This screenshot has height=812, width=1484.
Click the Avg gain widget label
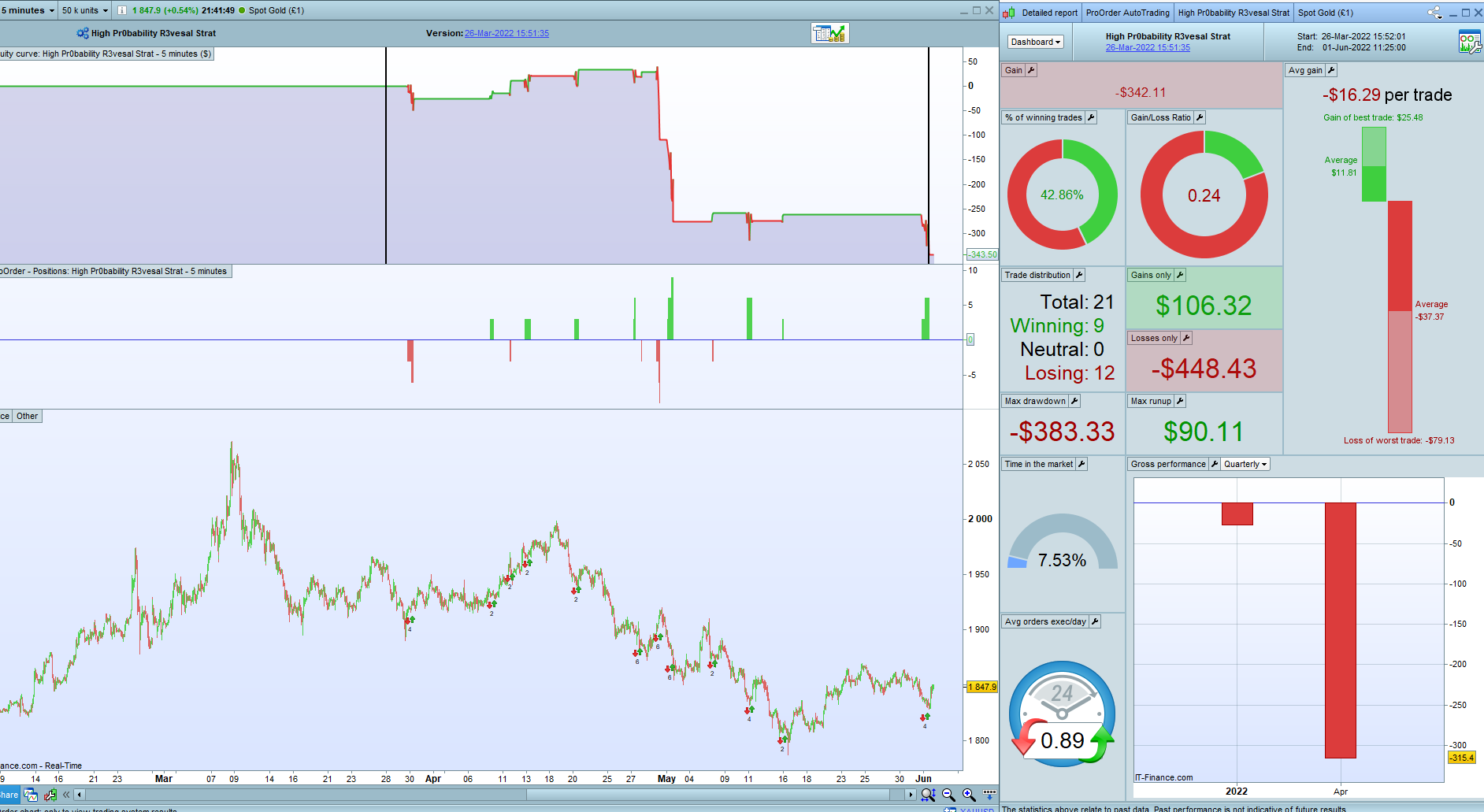[x=1305, y=70]
